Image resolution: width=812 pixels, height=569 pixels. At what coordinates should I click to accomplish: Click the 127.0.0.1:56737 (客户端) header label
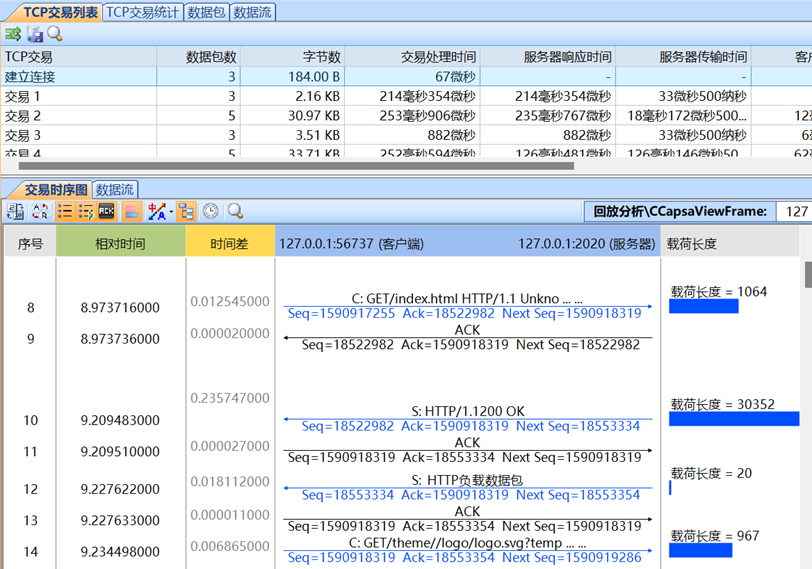pos(352,243)
